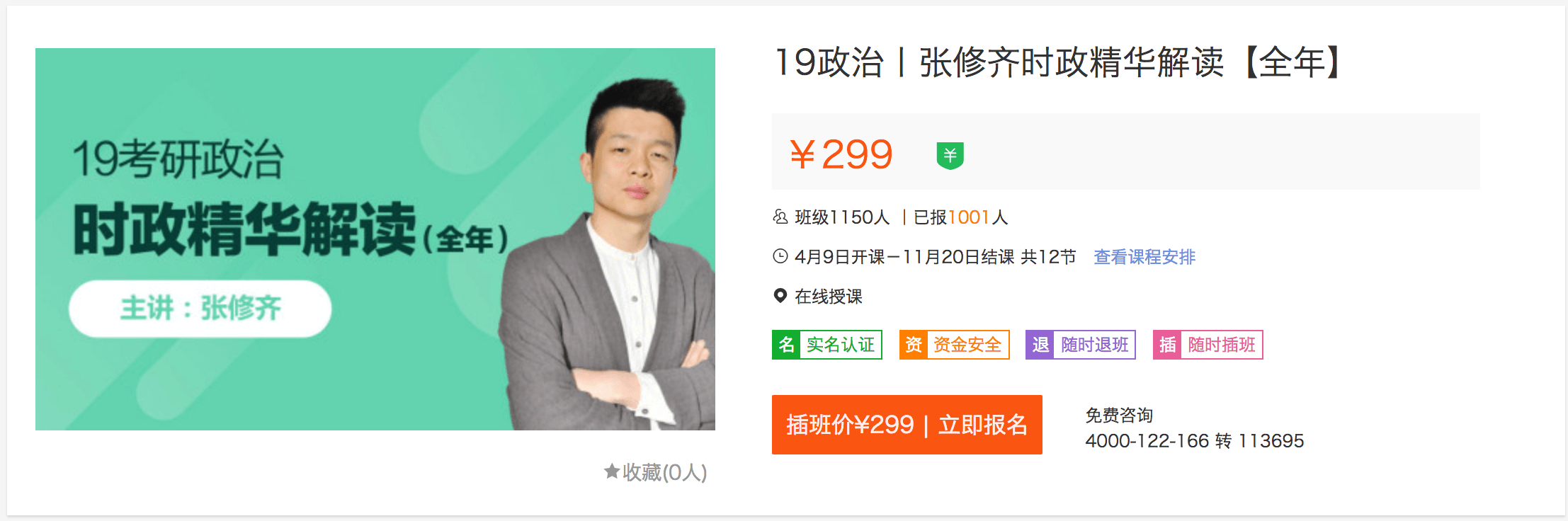The width and height of the screenshot is (1568, 521).
Task: Click the green shield payment guarantee icon
Action: tap(950, 155)
